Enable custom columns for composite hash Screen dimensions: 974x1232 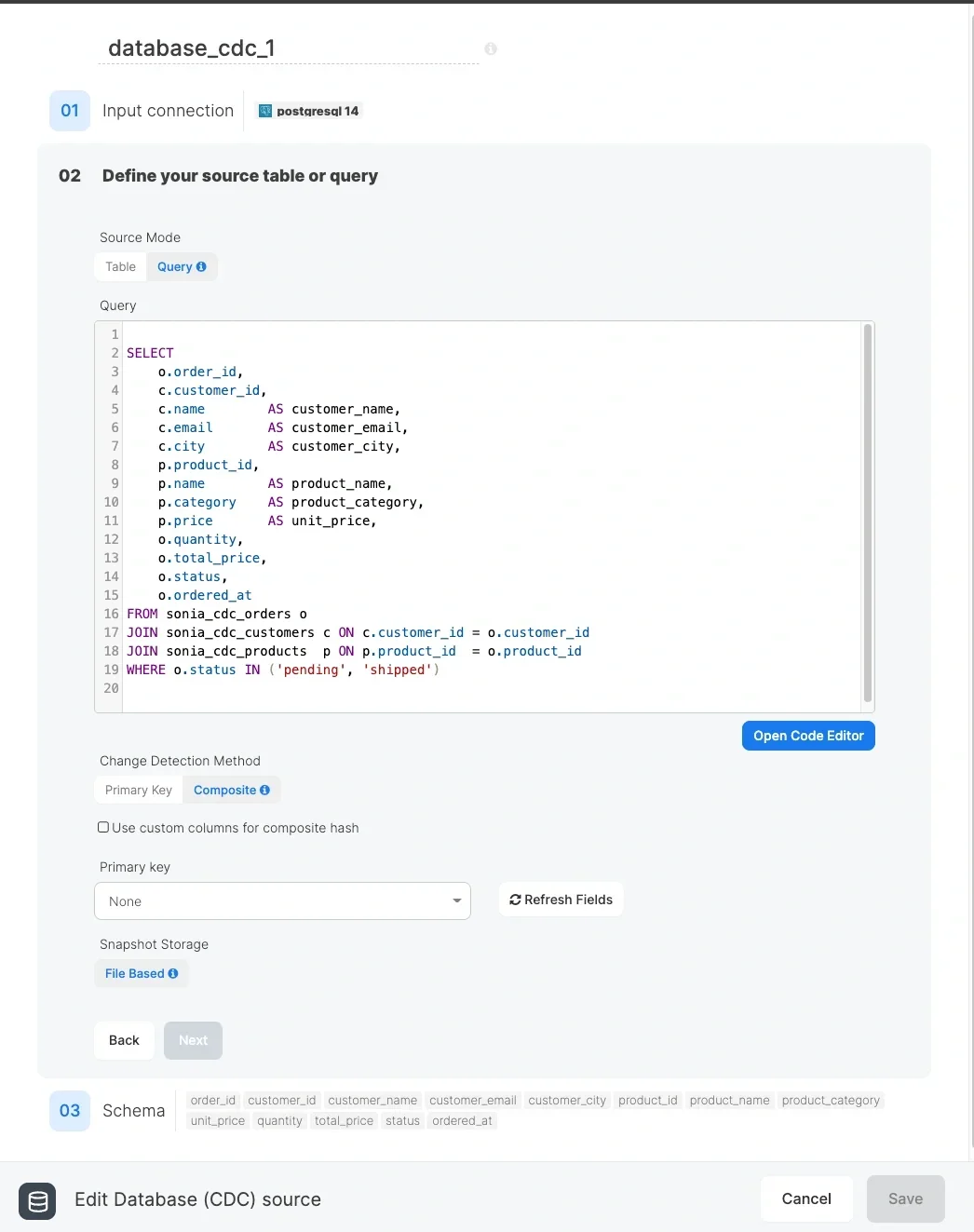click(102, 827)
